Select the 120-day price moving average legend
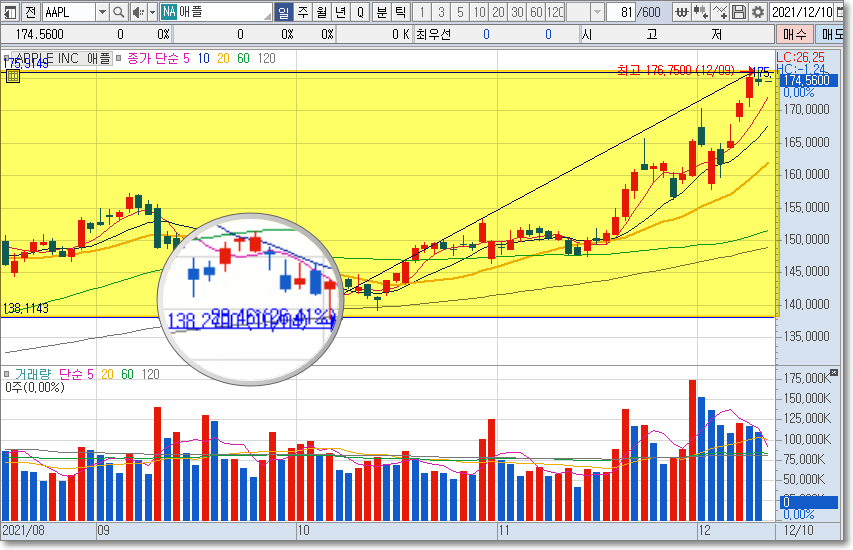 point(266,58)
